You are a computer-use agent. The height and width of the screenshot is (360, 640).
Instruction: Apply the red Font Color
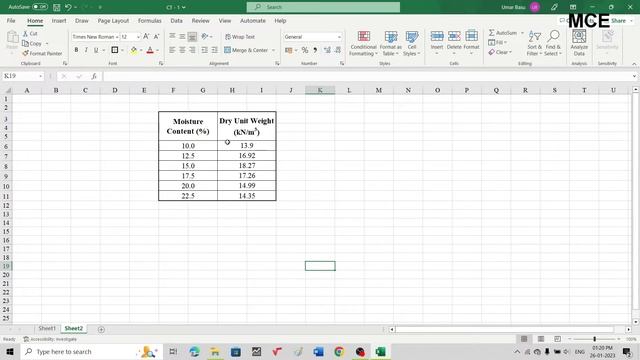pyautogui.click(x=150, y=50)
